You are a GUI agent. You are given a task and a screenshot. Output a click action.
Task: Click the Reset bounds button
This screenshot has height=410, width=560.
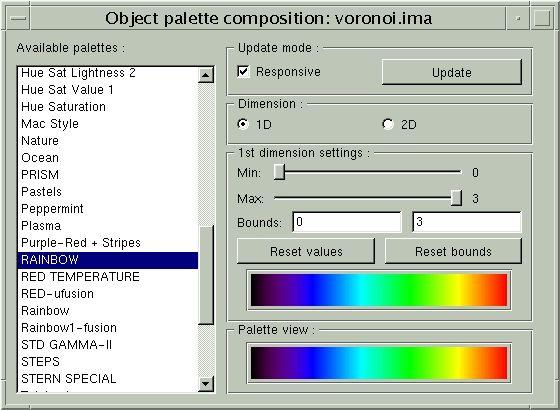[453, 251]
